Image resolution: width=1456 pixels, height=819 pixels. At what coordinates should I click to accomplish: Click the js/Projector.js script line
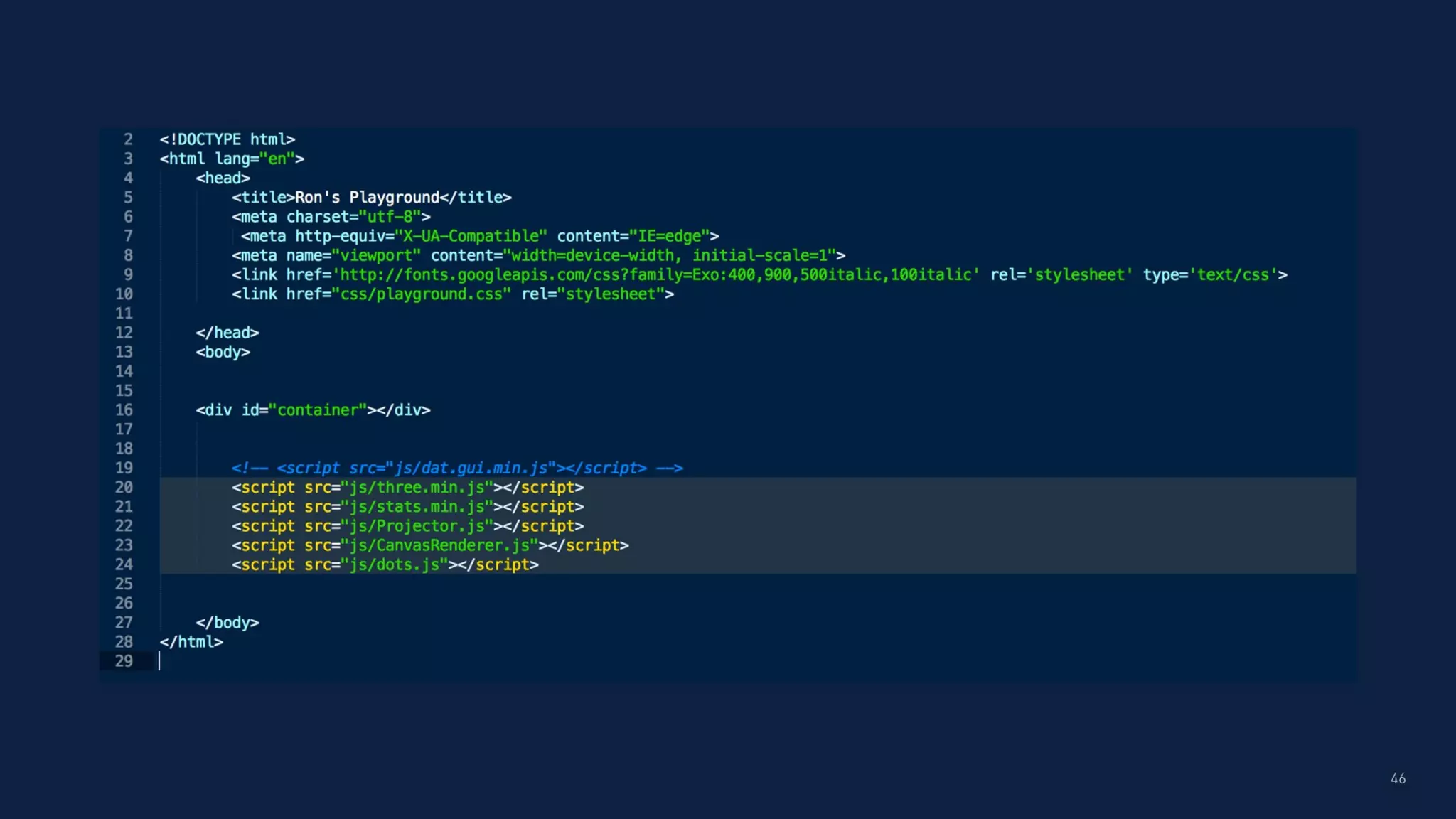[408, 526]
